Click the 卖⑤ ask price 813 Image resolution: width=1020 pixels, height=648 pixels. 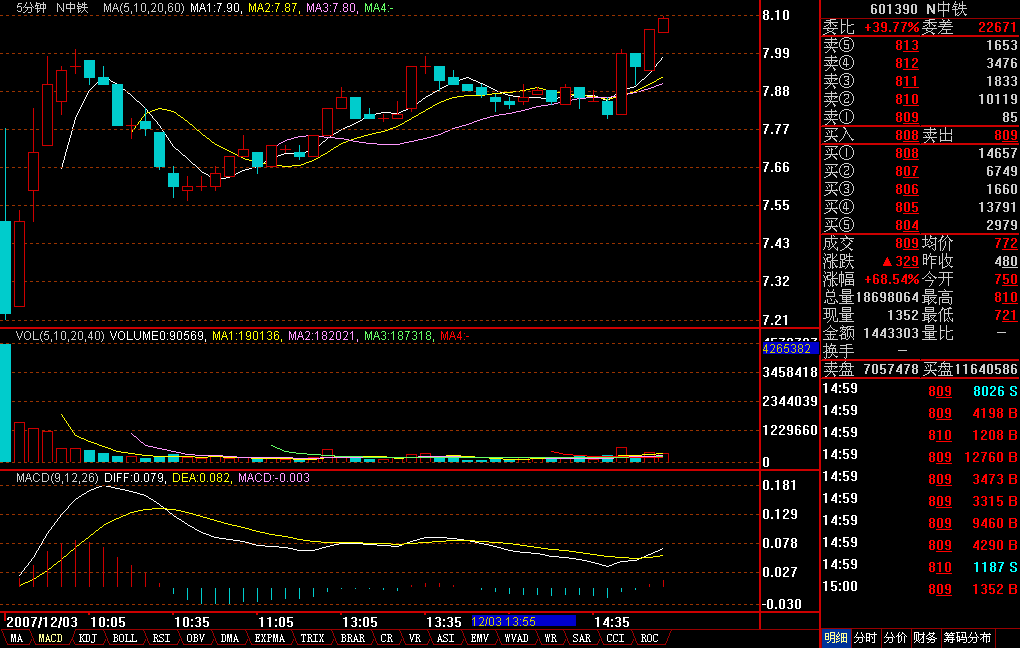(906, 46)
